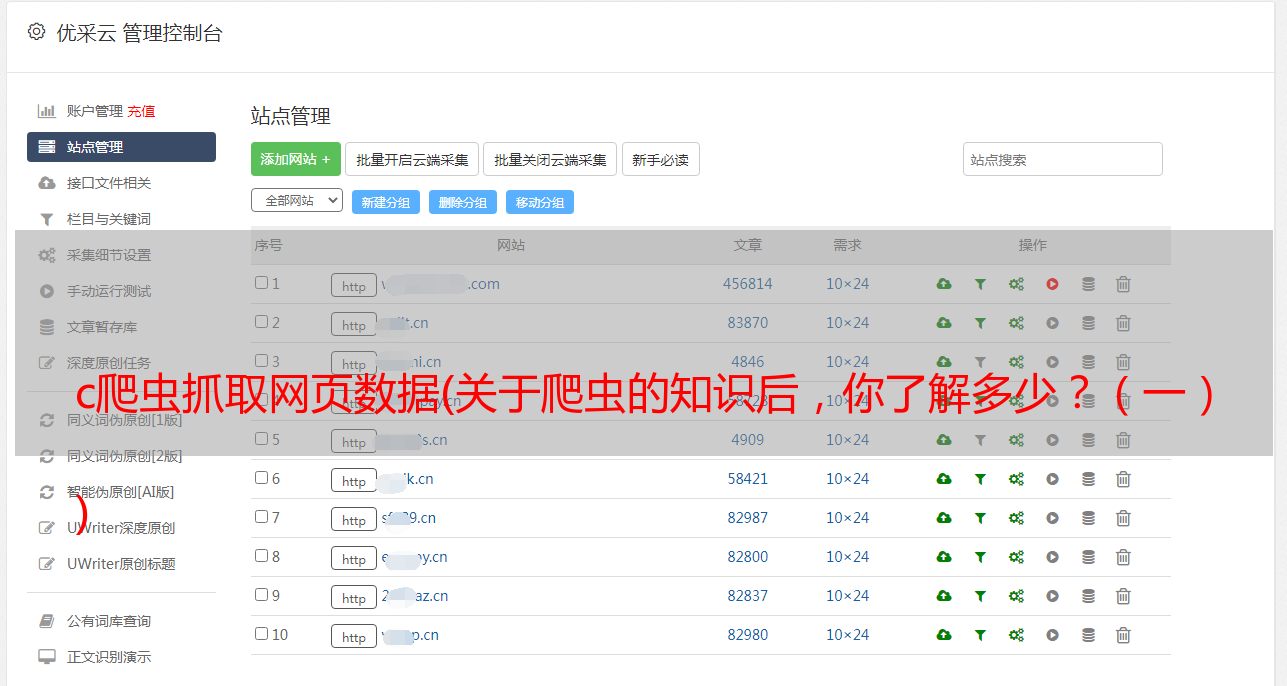Click the gear icon beside 优采云 管理控制台
The width and height of the screenshot is (1287, 686).
(37, 32)
